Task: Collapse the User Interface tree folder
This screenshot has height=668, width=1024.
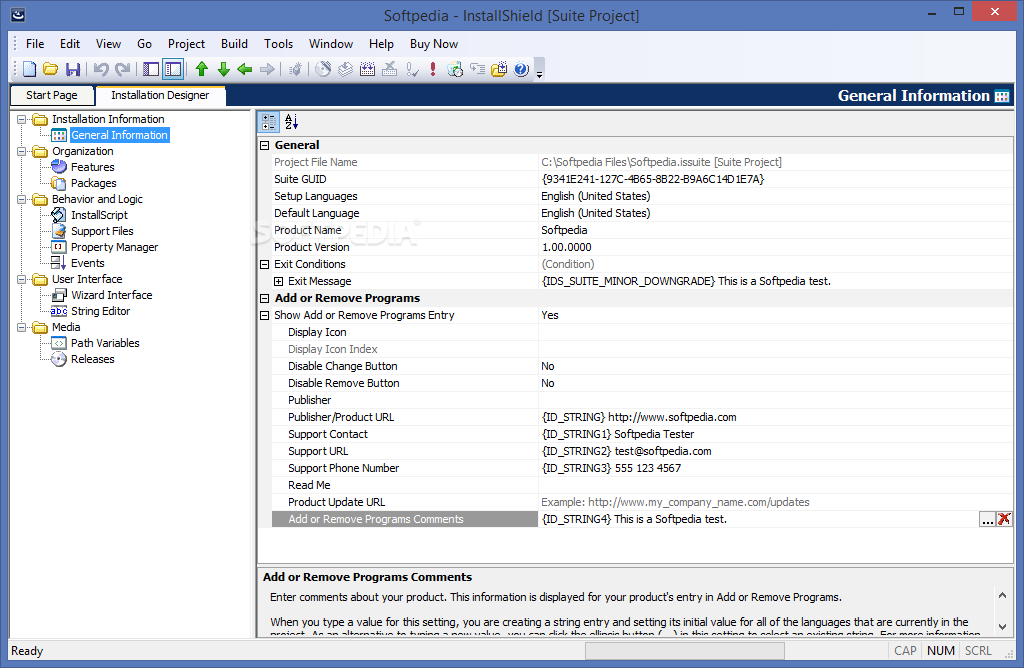Action: (x=22, y=279)
